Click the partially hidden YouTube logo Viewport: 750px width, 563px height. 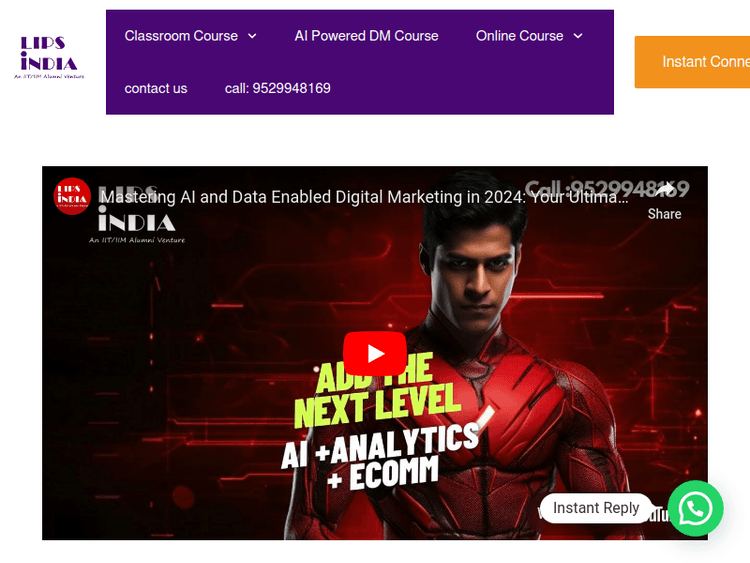660,515
